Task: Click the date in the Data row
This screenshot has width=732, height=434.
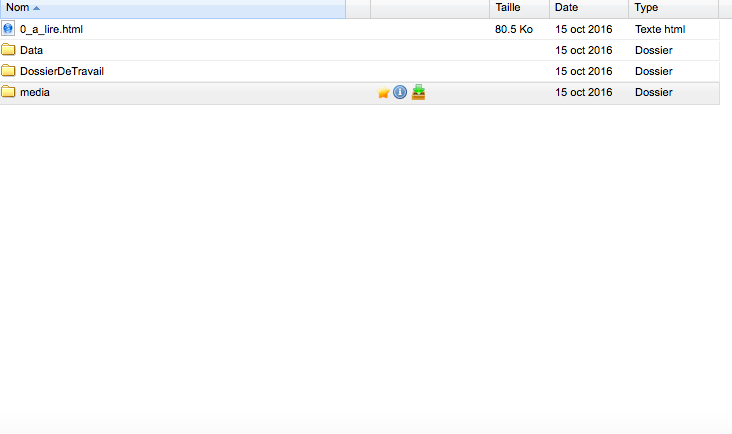Action: click(x=584, y=50)
